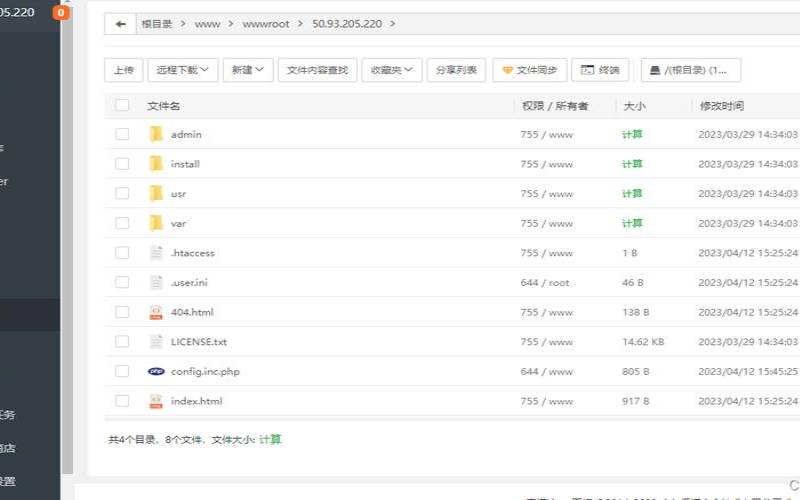Navigate to wwwroot in the breadcrumb path

264,23
